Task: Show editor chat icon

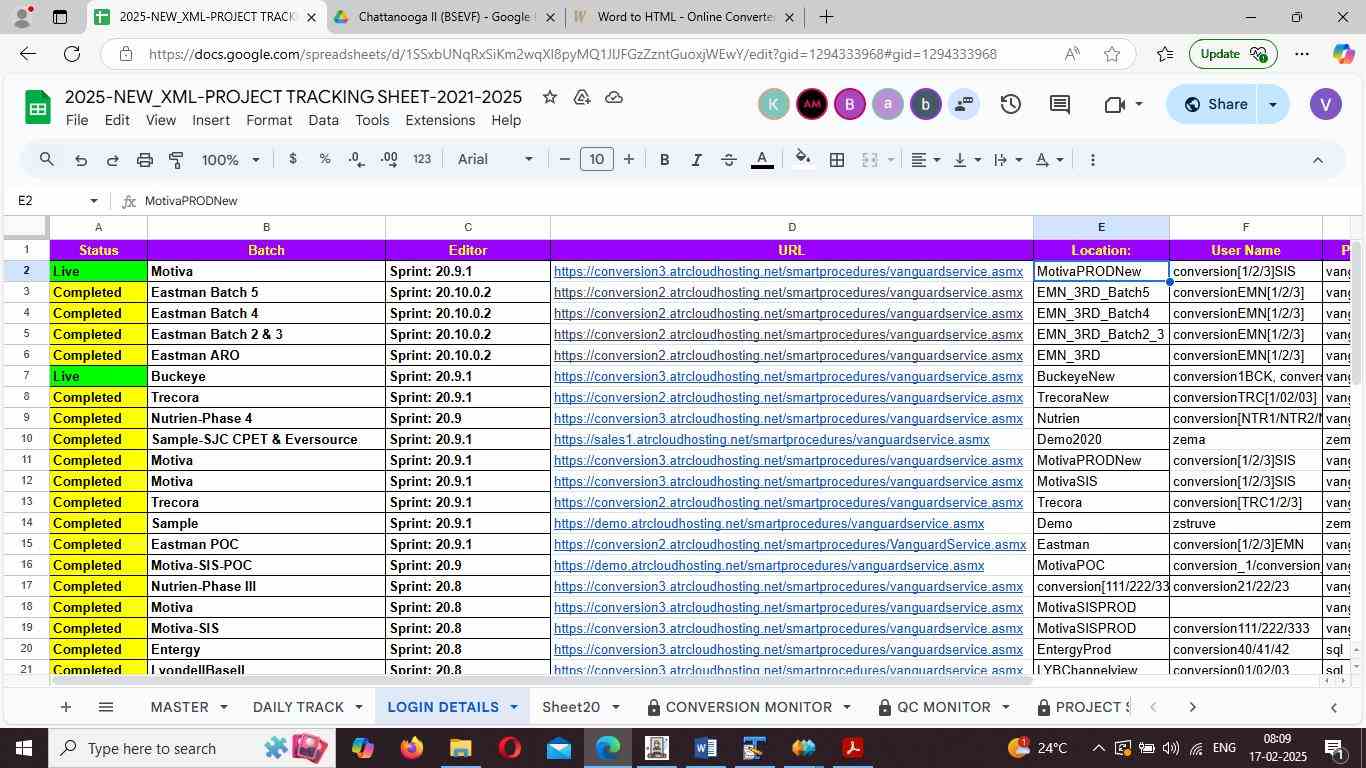Action: 964,104
